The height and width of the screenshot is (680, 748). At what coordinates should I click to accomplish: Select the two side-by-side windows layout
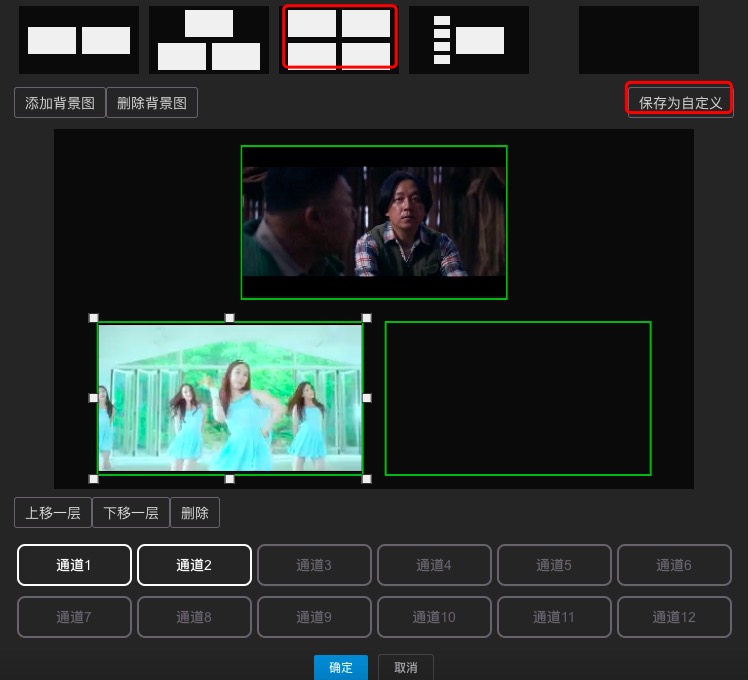[x=79, y=40]
